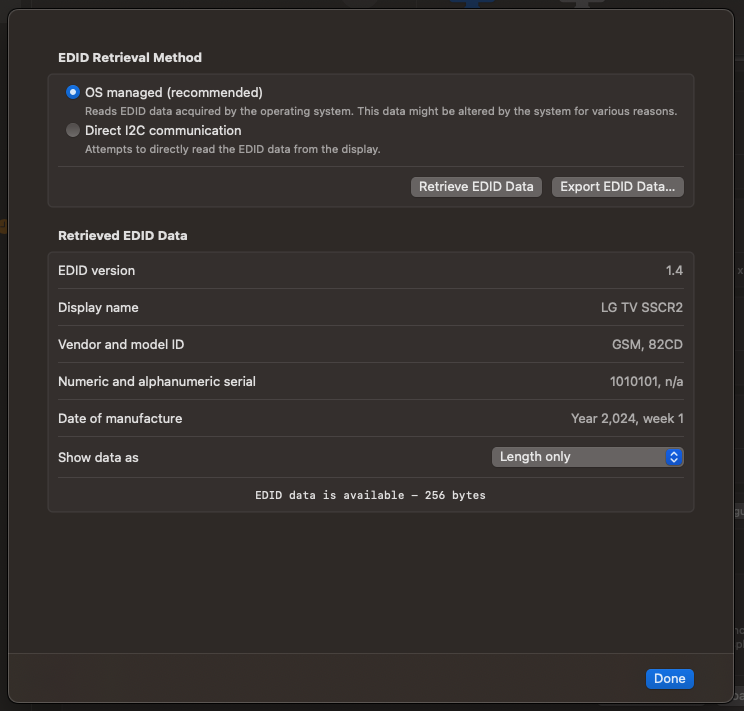Click Date of manufacture label

click(x=120, y=419)
